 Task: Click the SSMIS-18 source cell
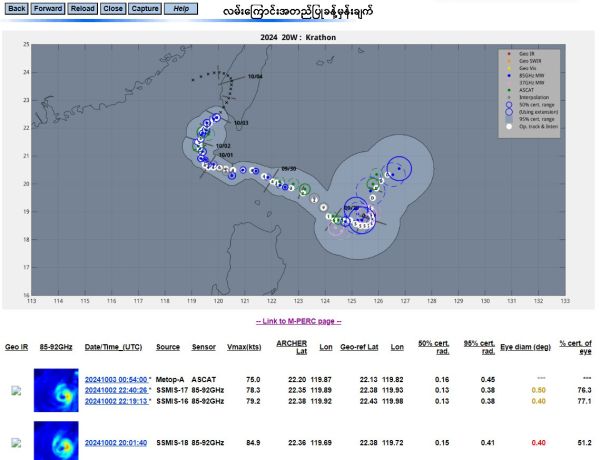pos(172,443)
